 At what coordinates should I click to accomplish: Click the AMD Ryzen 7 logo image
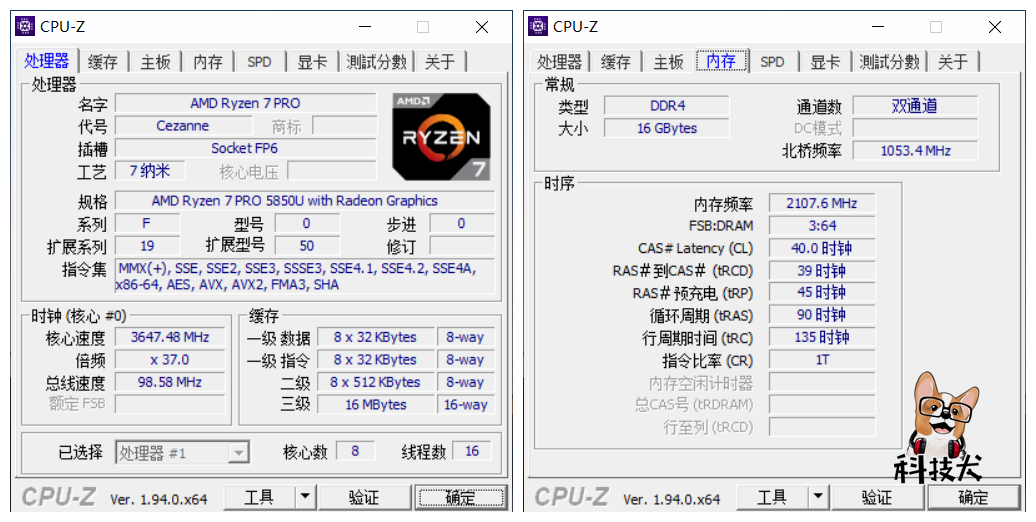point(441,137)
